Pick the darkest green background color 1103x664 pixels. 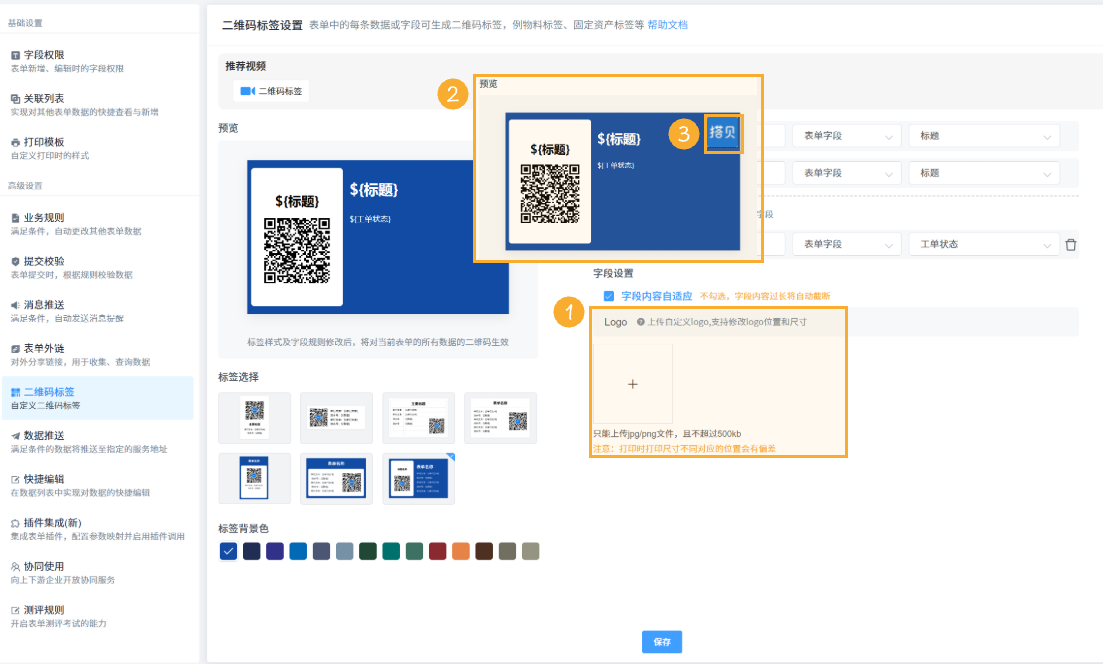[x=368, y=551]
